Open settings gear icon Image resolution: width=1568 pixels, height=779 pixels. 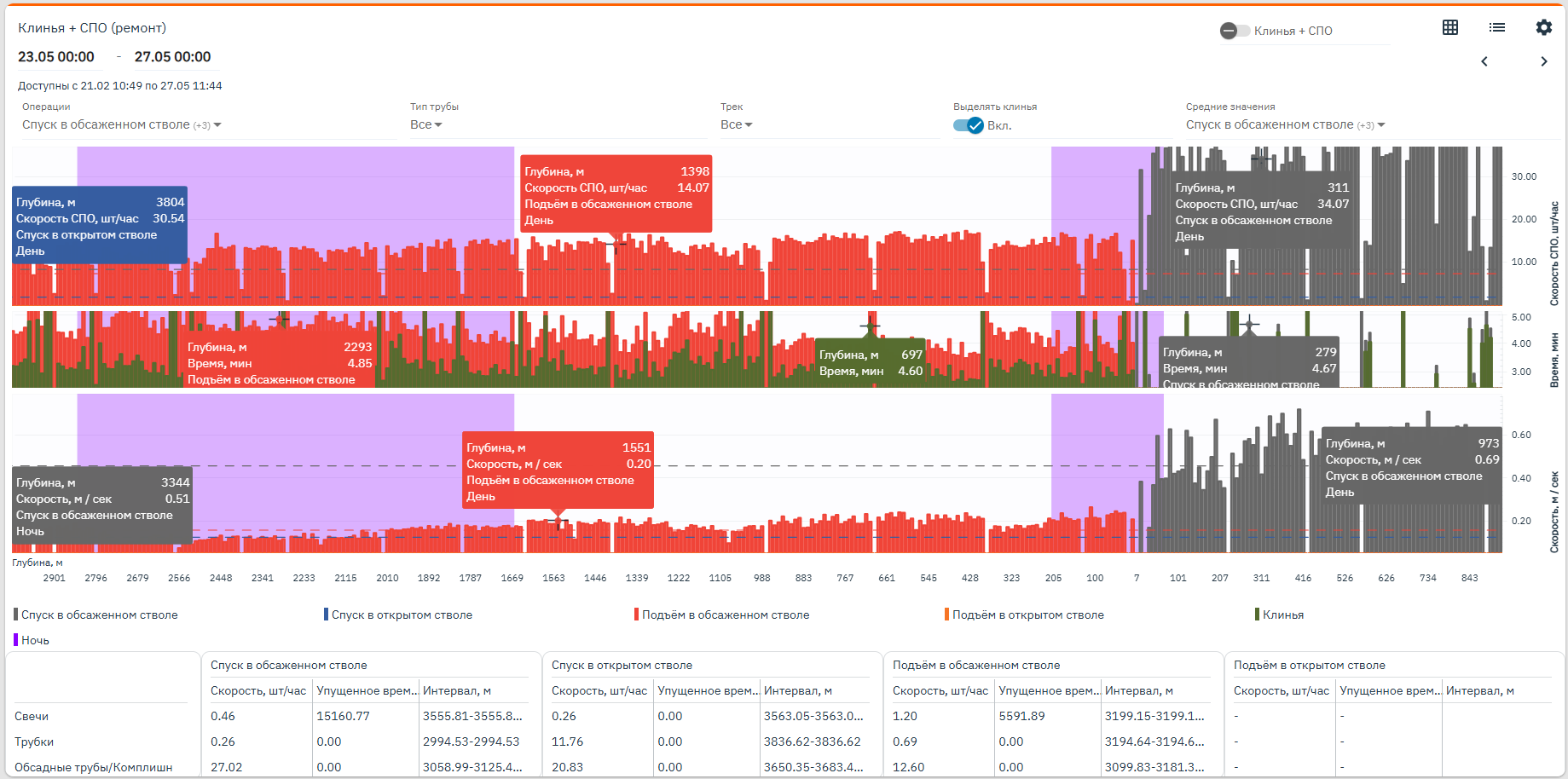pyautogui.click(x=1544, y=27)
